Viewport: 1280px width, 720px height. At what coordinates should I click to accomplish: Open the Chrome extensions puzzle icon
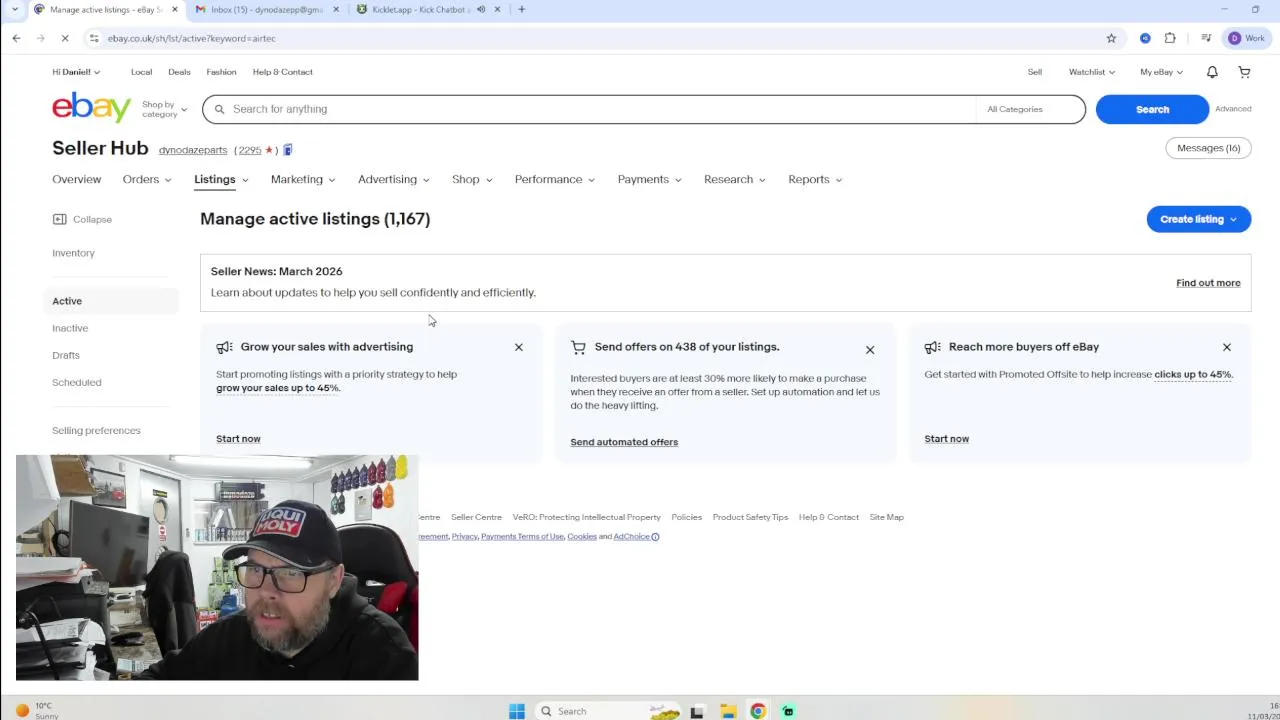point(1170,38)
